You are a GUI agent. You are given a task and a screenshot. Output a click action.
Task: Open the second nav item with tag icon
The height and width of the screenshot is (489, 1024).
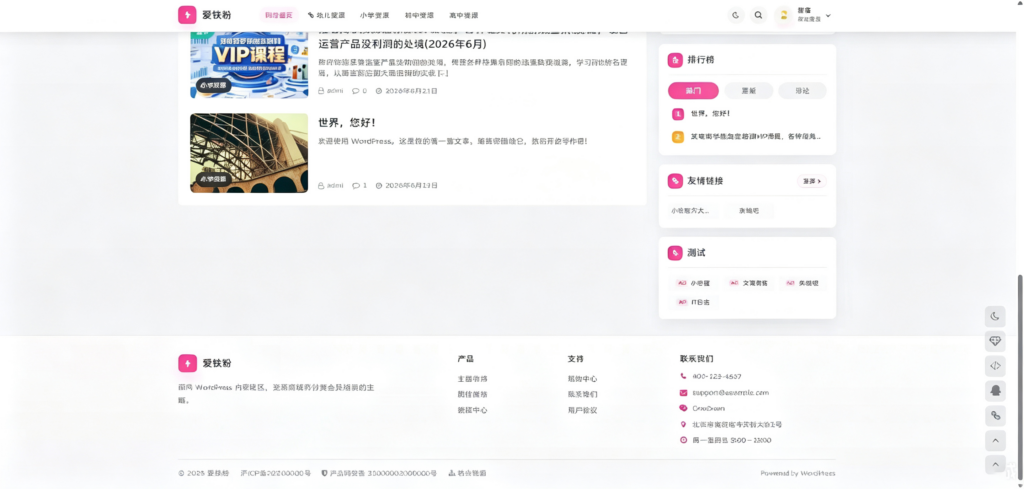tap(327, 15)
